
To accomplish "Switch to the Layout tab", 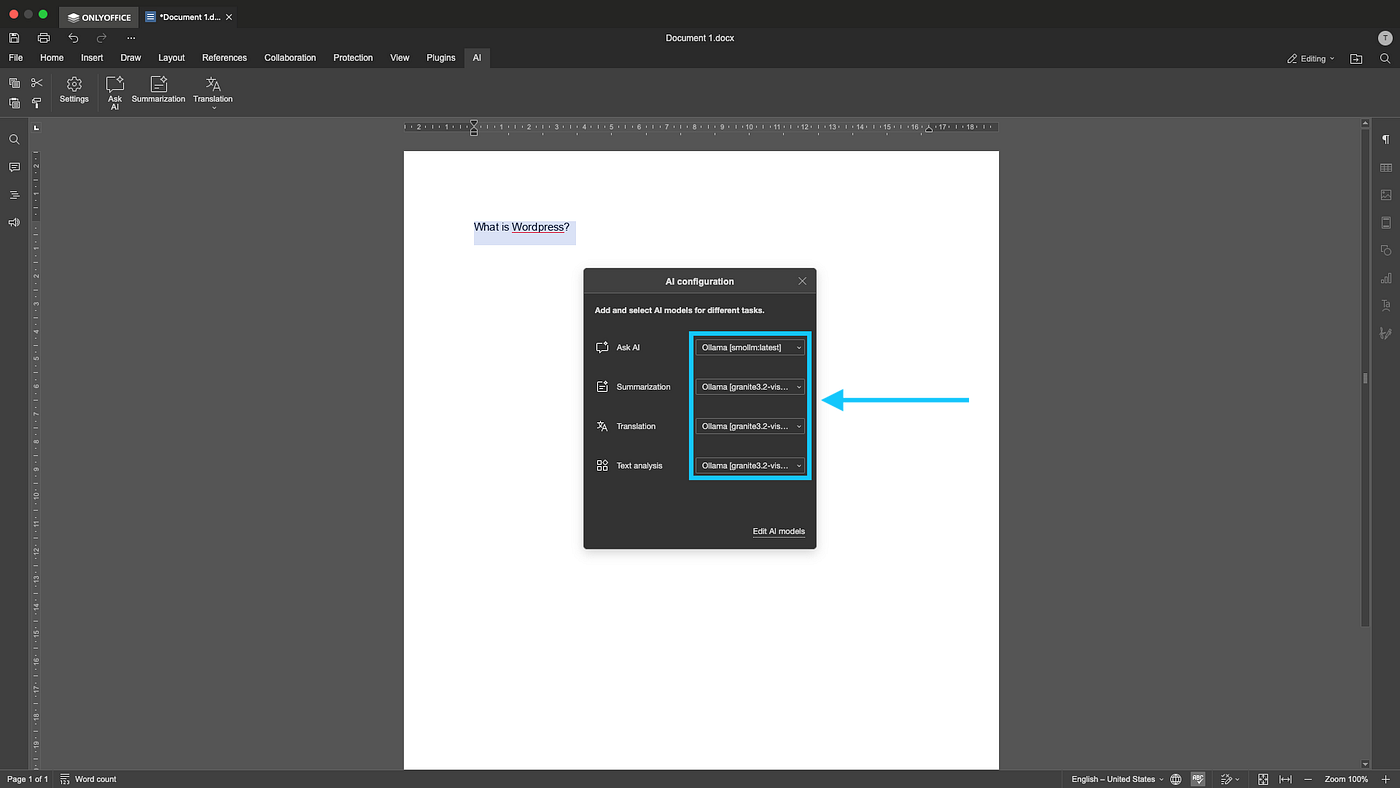I will pos(172,58).
